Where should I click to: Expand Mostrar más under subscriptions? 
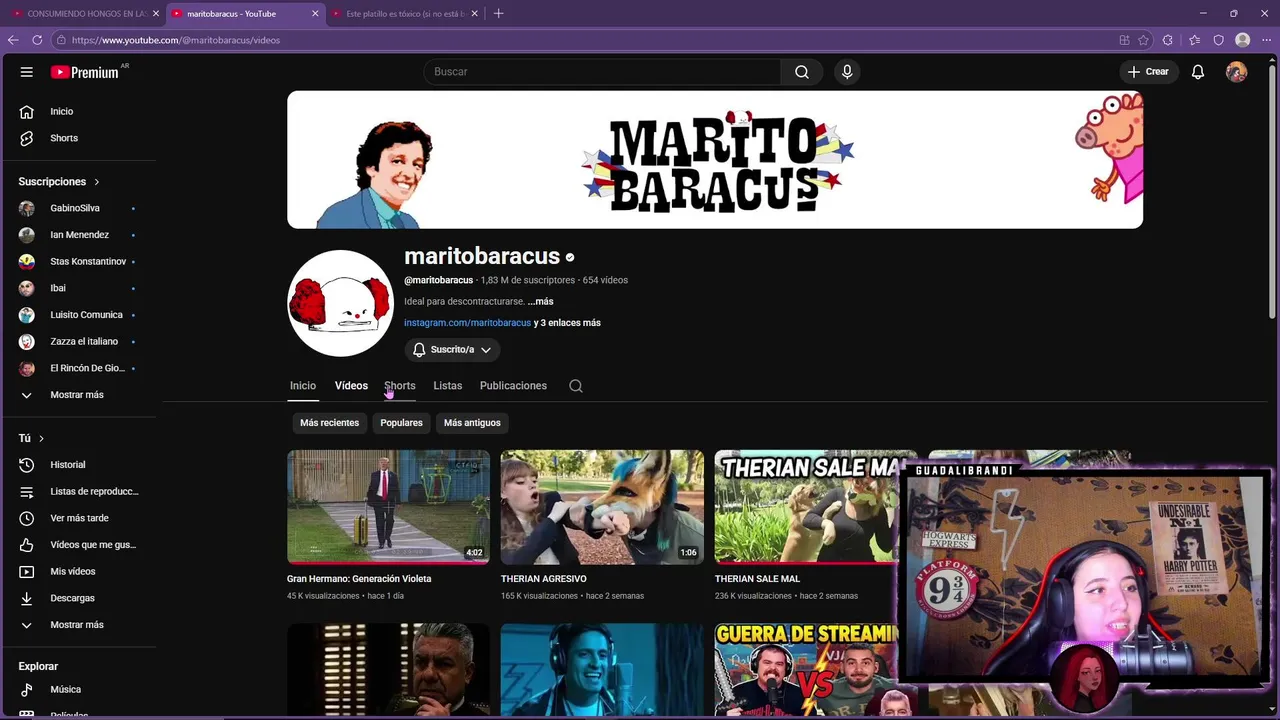78,395
